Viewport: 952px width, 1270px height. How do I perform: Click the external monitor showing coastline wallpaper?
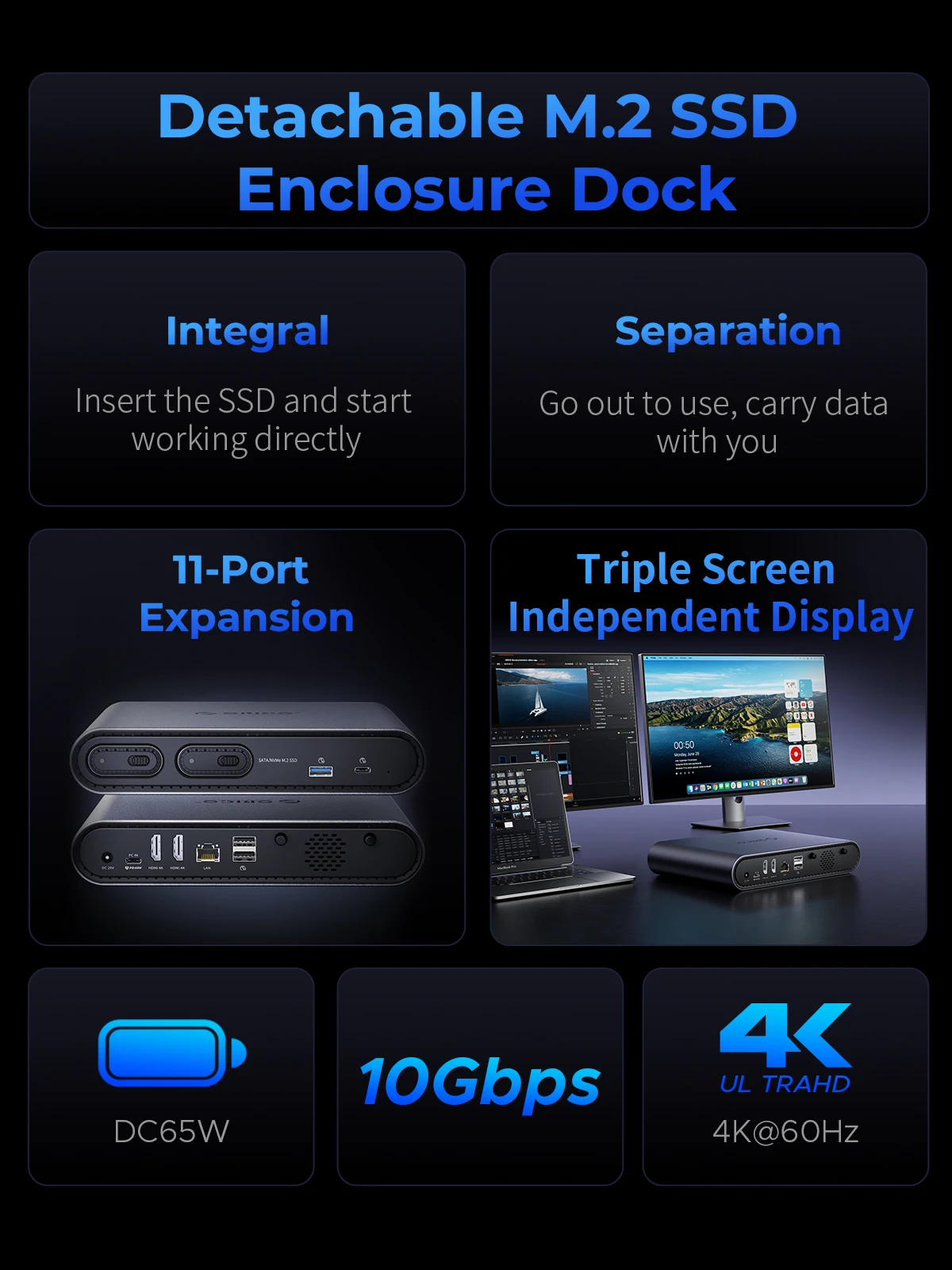[x=735, y=727]
